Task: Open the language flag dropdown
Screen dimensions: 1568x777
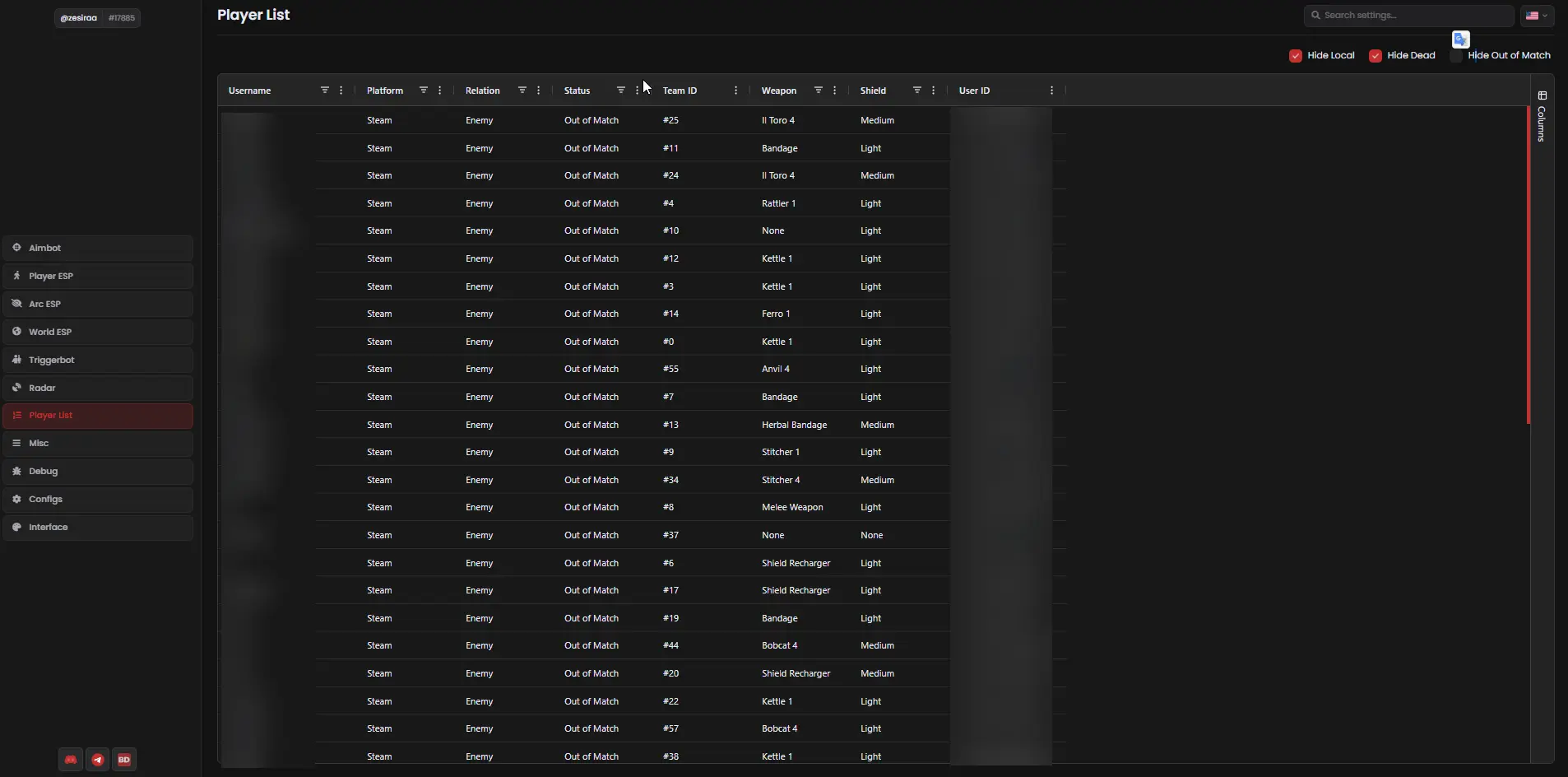Action: pyautogui.click(x=1536, y=16)
